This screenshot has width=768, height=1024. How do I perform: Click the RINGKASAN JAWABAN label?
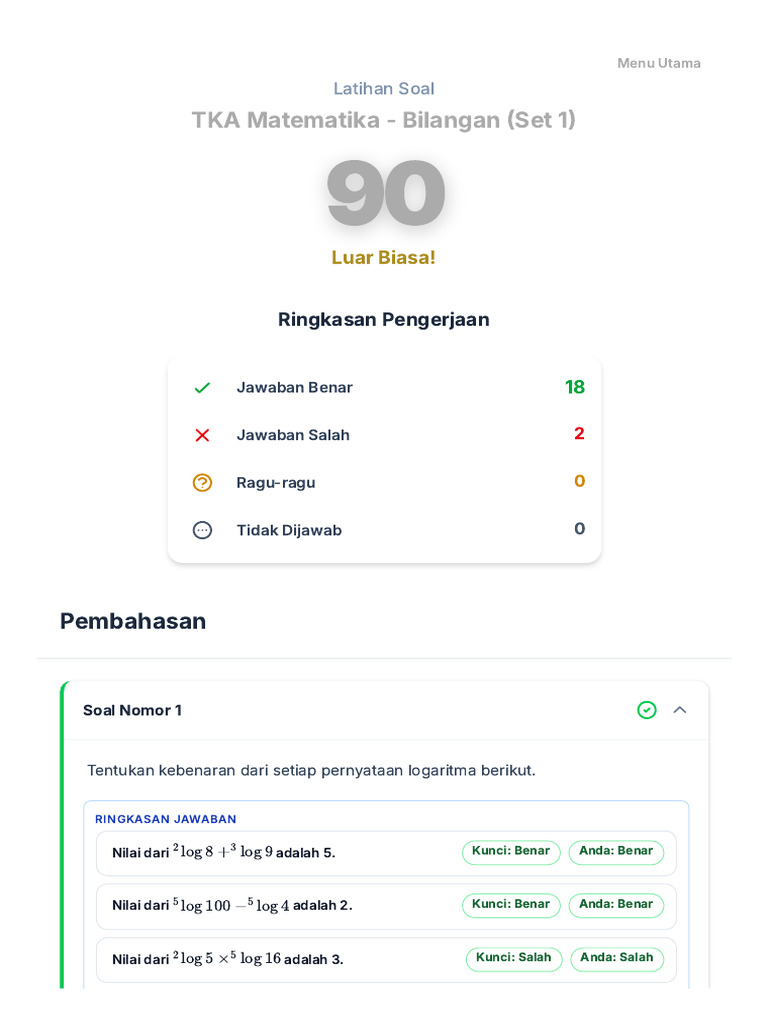tap(165, 819)
